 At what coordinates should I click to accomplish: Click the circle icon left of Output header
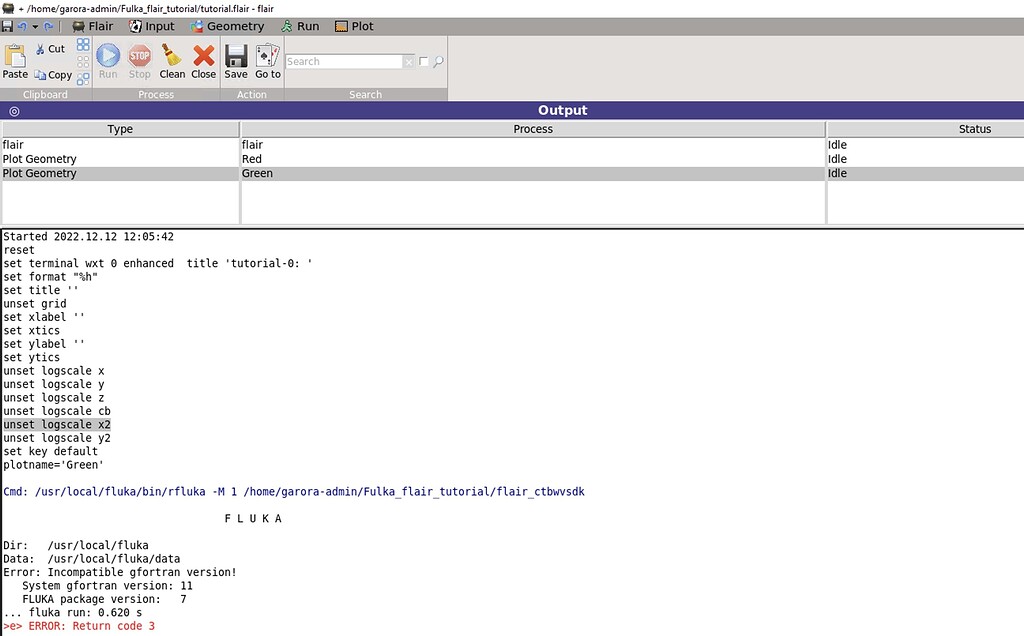pyautogui.click(x=14, y=111)
